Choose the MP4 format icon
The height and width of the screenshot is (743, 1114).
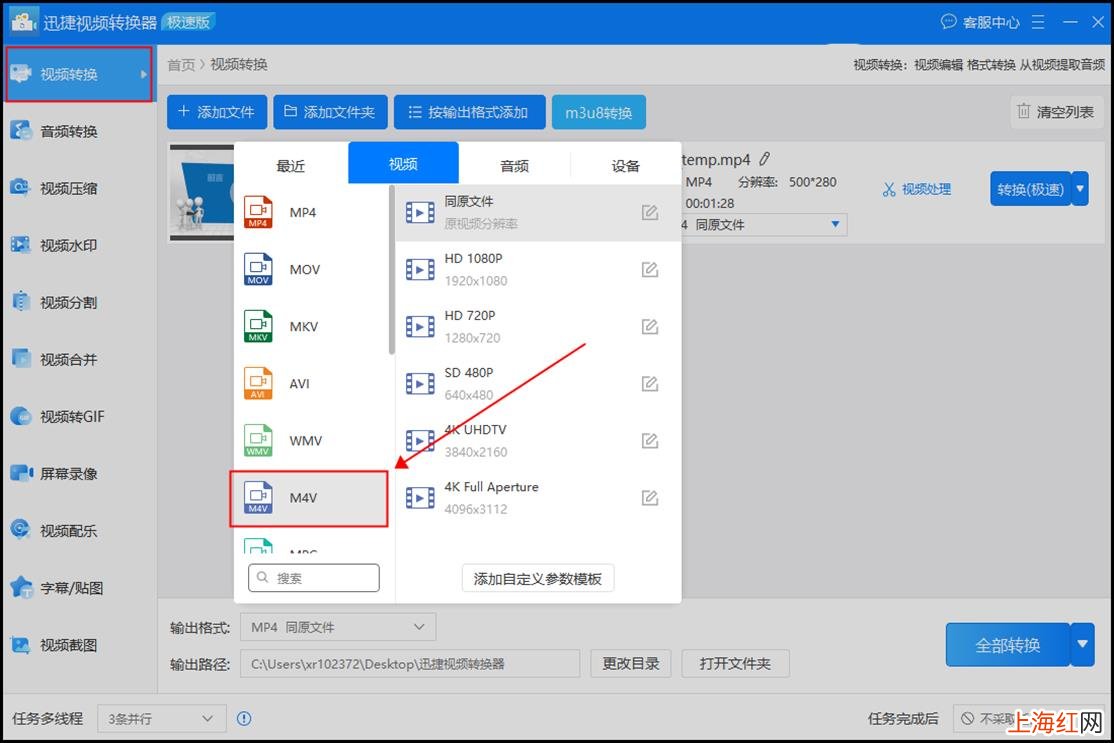click(258, 212)
